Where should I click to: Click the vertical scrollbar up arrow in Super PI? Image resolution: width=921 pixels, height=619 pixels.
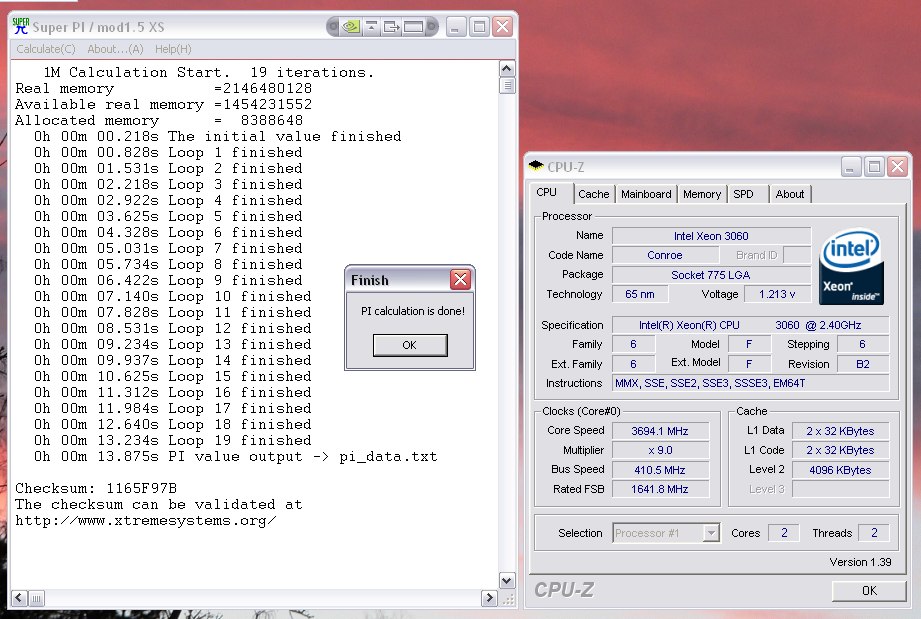tap(507, 69)
